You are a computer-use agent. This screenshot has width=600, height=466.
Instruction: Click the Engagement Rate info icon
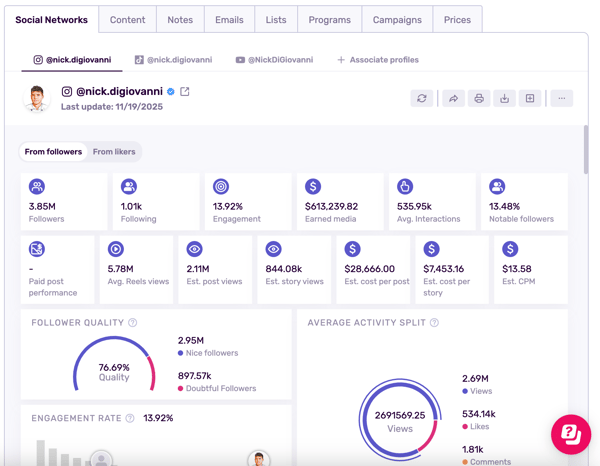[x=130, y=418]
